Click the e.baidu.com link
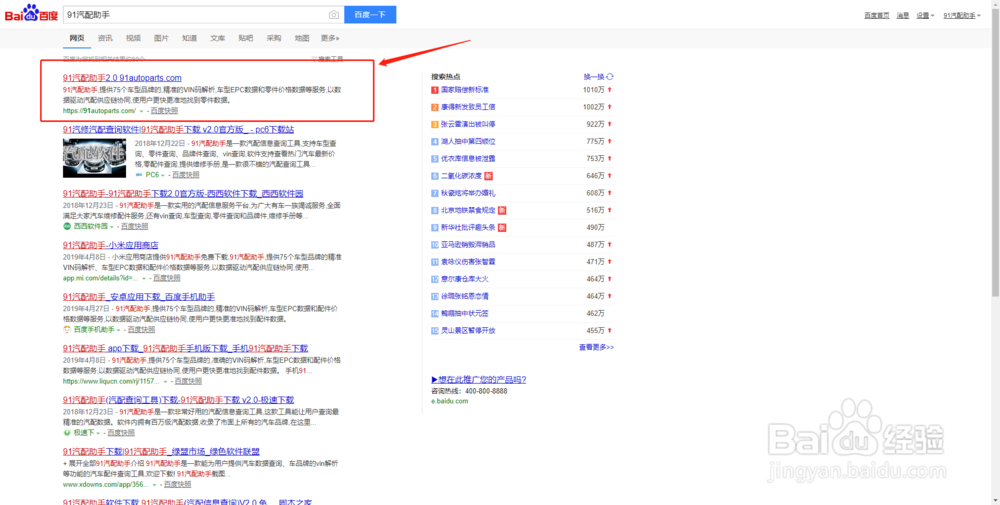1000x505 pixels. tap(450, 401)
